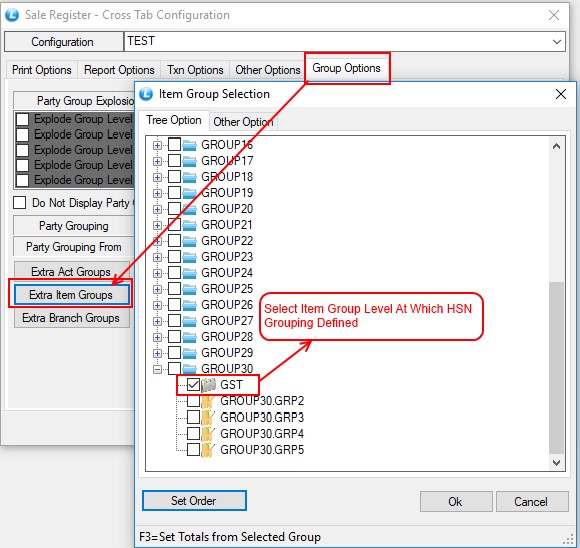580x548 pixels.
Task: Click the Extra Branch Groups button
Action: pos(72,318)
